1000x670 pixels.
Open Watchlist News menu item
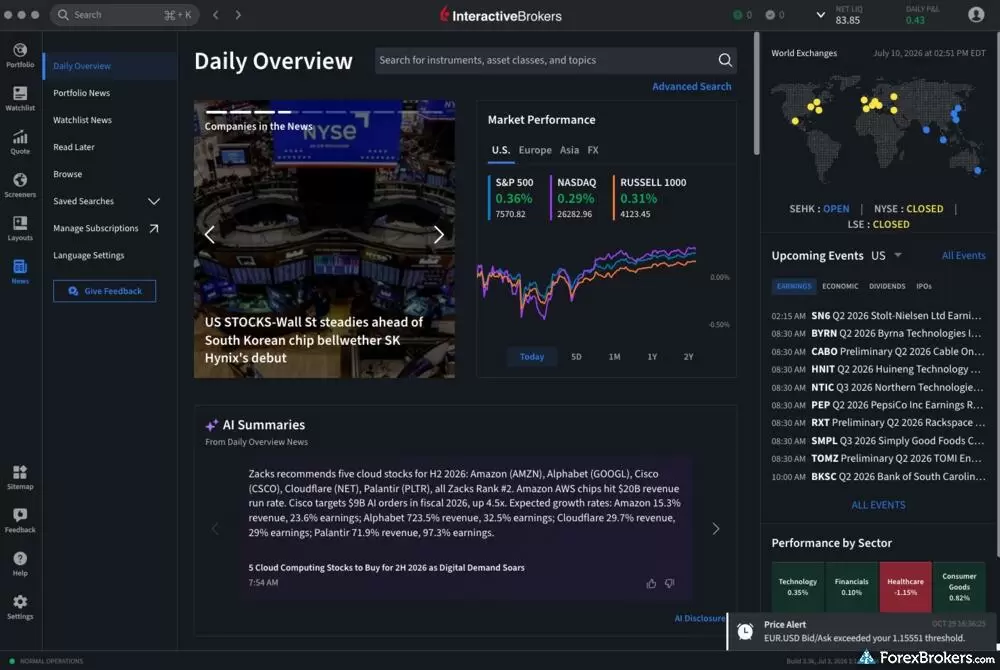click(x=82, y=120)
